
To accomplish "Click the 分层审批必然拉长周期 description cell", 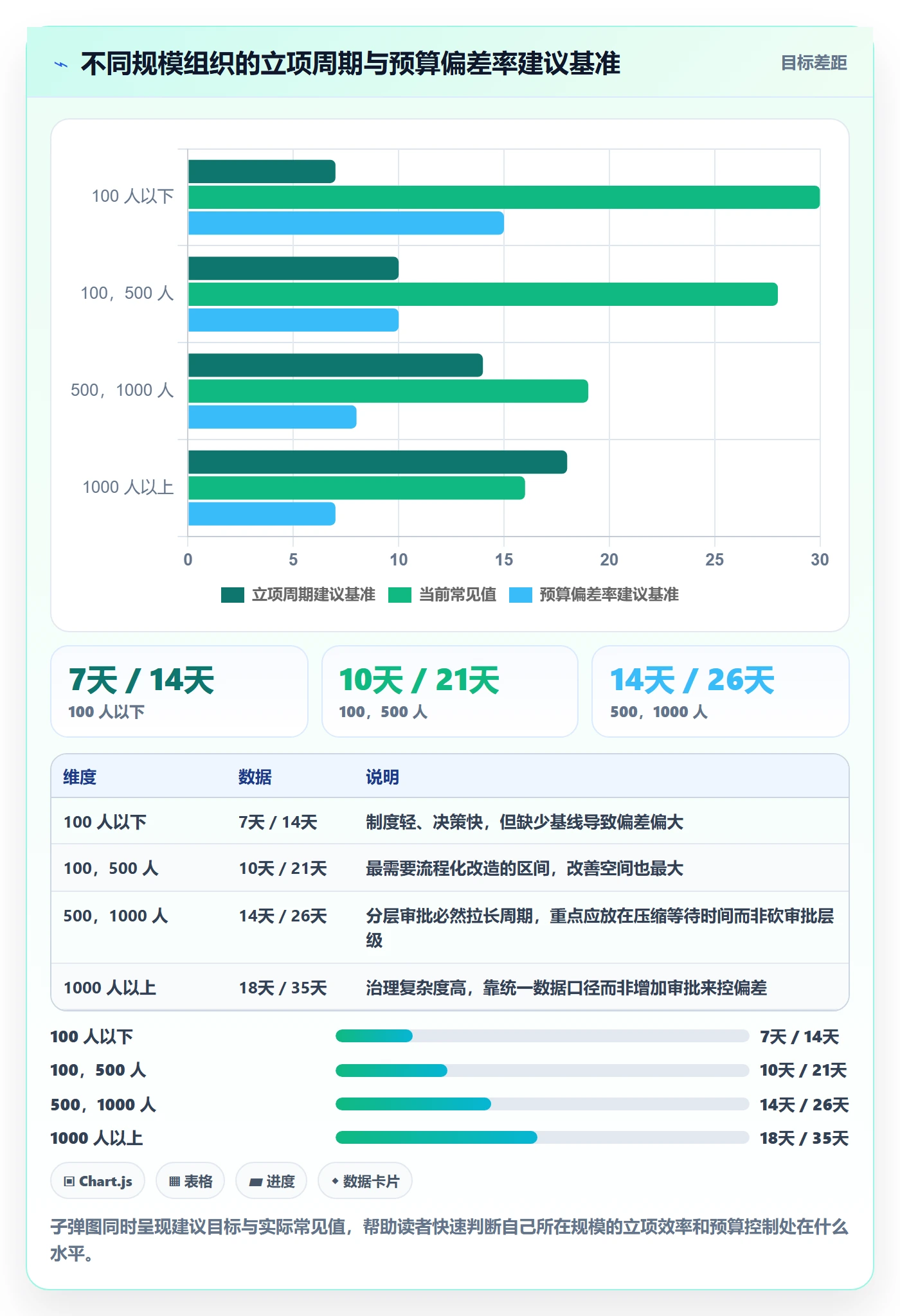I will tap(600, 928).
